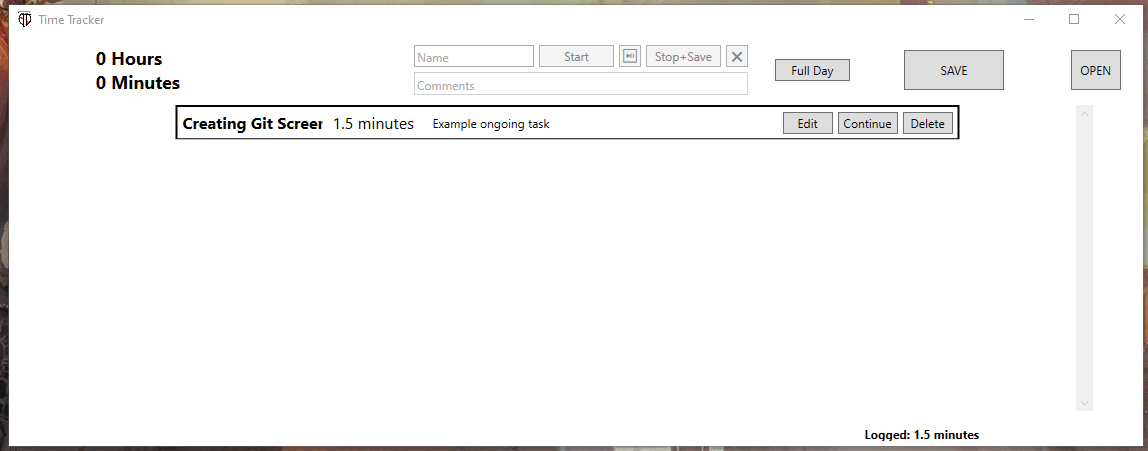Click the scrollbar up arrow
The image size is (1148, 451).
coord(1084,113)
